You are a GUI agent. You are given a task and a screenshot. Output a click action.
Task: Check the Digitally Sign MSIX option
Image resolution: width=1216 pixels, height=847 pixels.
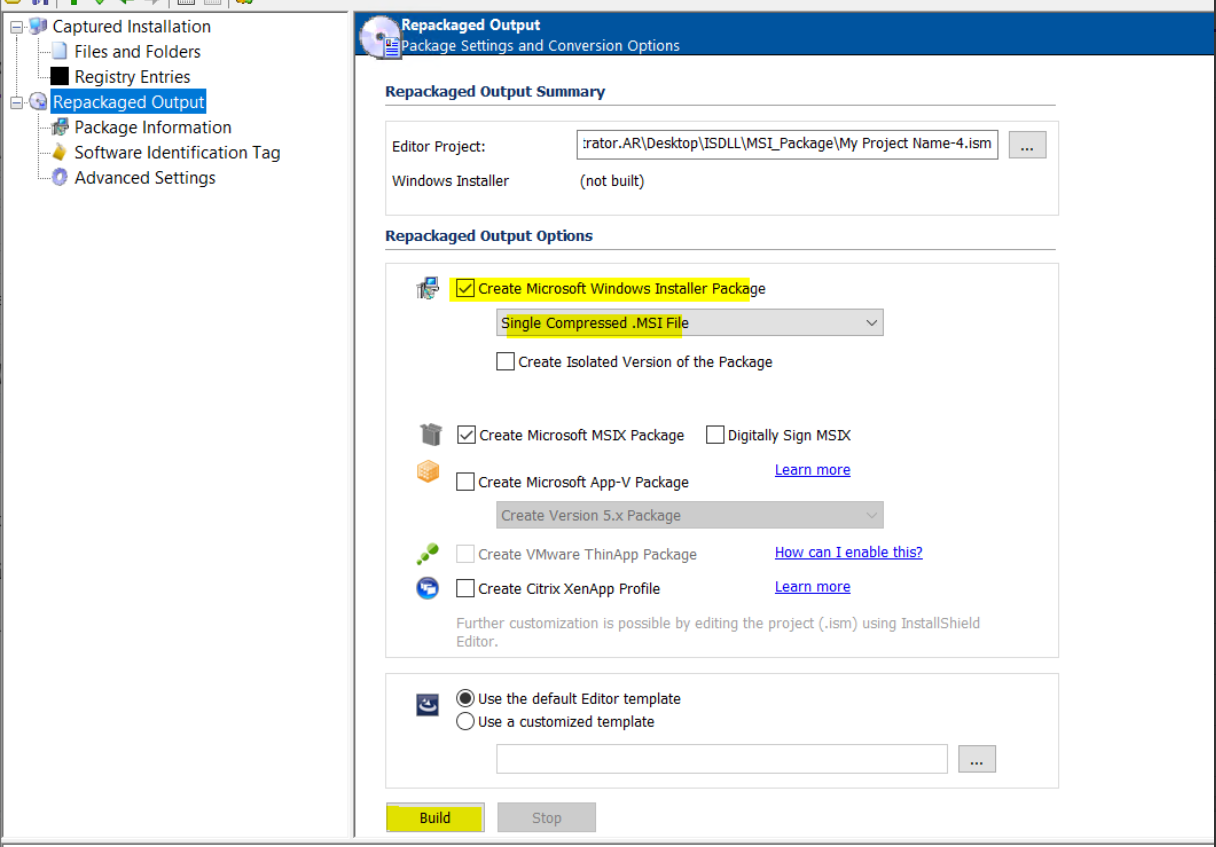pos(714,435)
